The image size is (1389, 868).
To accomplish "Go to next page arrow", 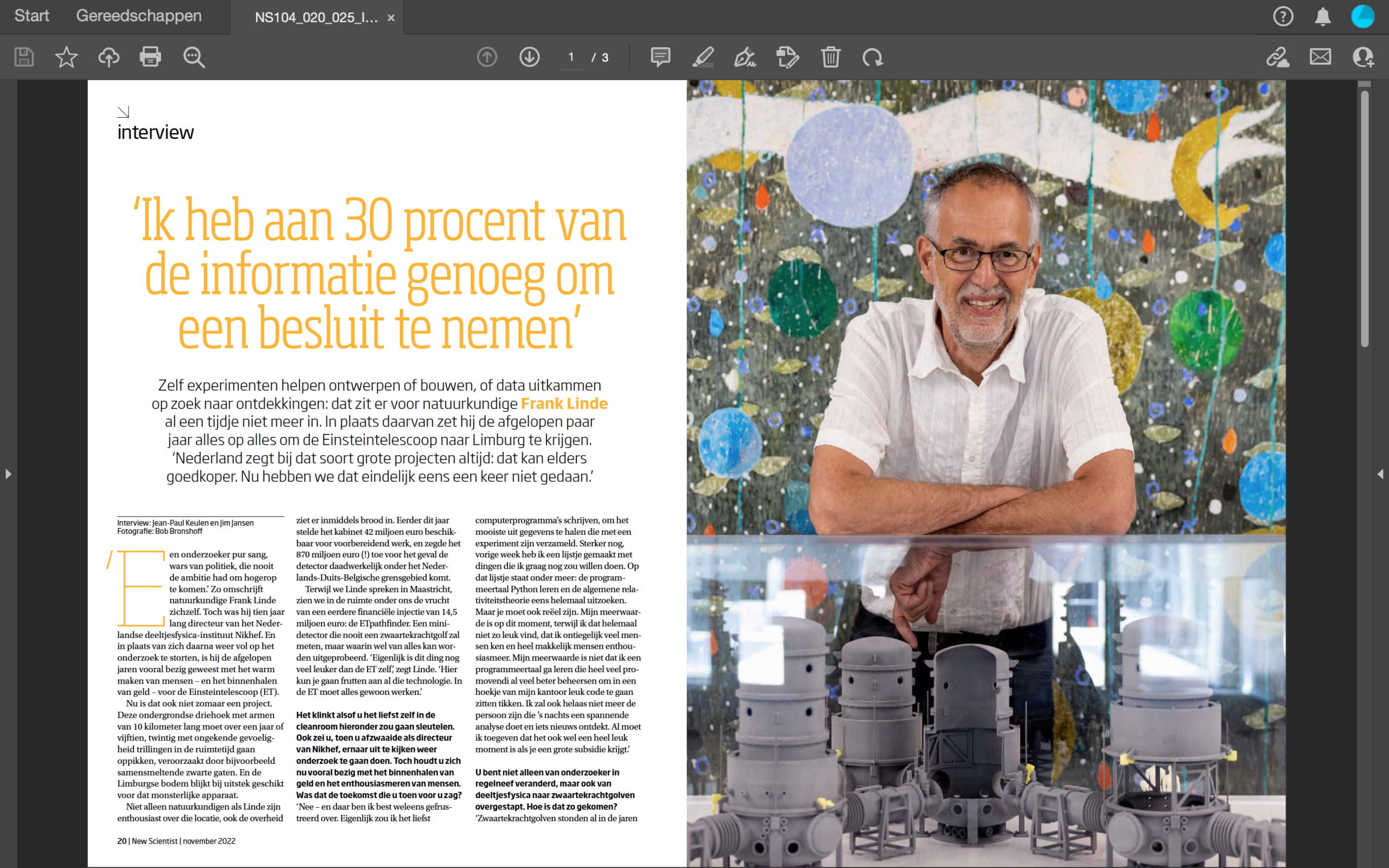I will point(529,57).
